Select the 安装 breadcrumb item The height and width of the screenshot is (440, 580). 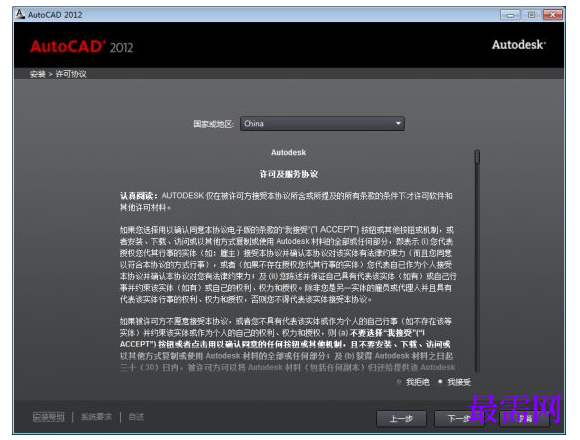37,74
